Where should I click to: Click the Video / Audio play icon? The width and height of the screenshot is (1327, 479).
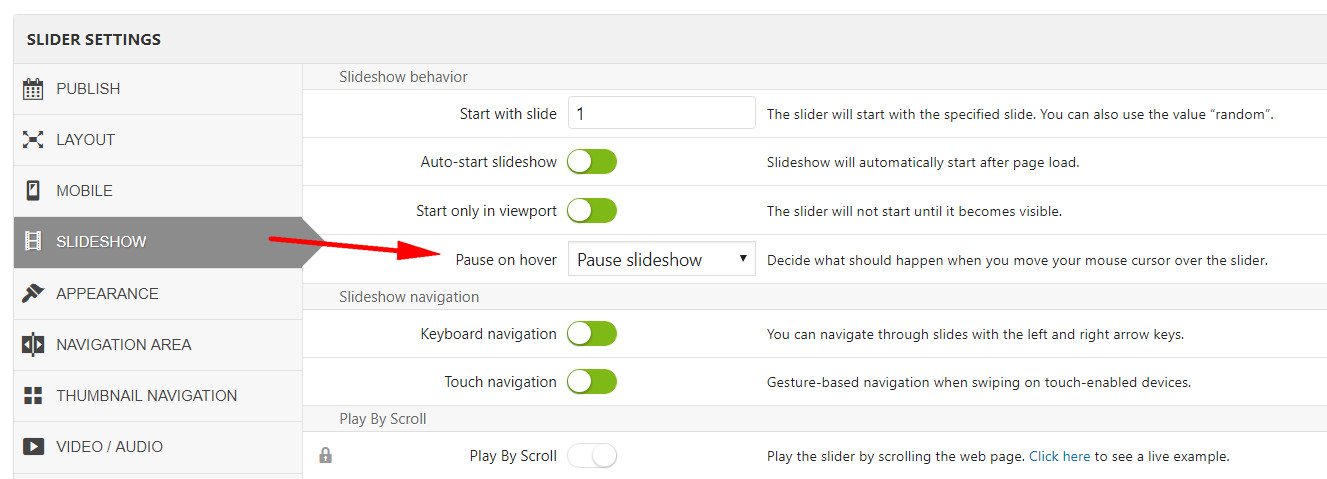[33, 447]
